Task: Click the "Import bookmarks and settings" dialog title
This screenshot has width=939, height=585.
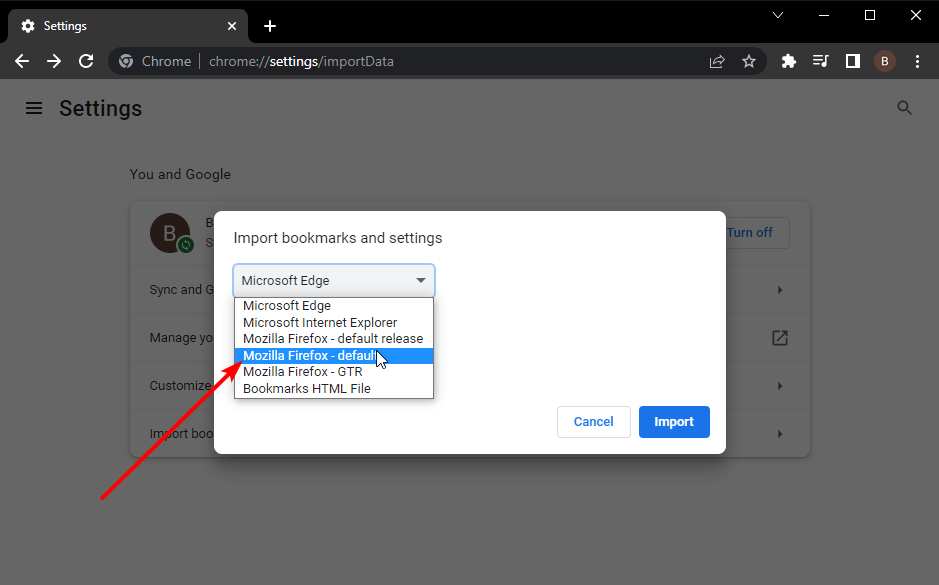Action: pos(338,238)
